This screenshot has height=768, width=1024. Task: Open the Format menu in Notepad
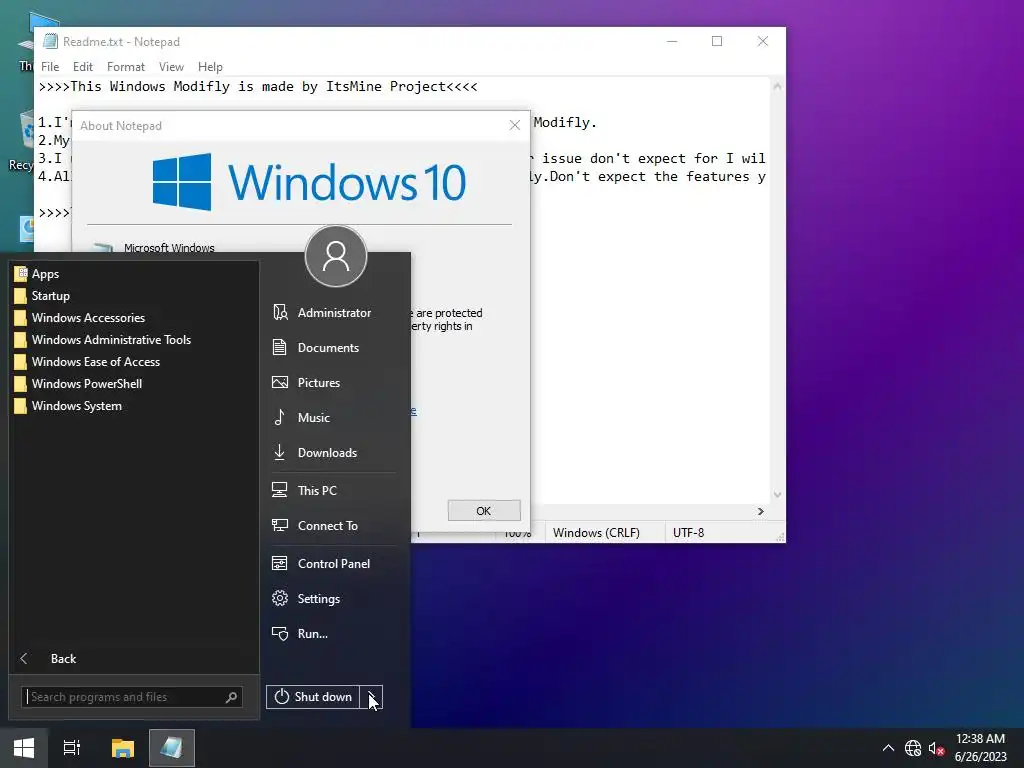[126, 67]
